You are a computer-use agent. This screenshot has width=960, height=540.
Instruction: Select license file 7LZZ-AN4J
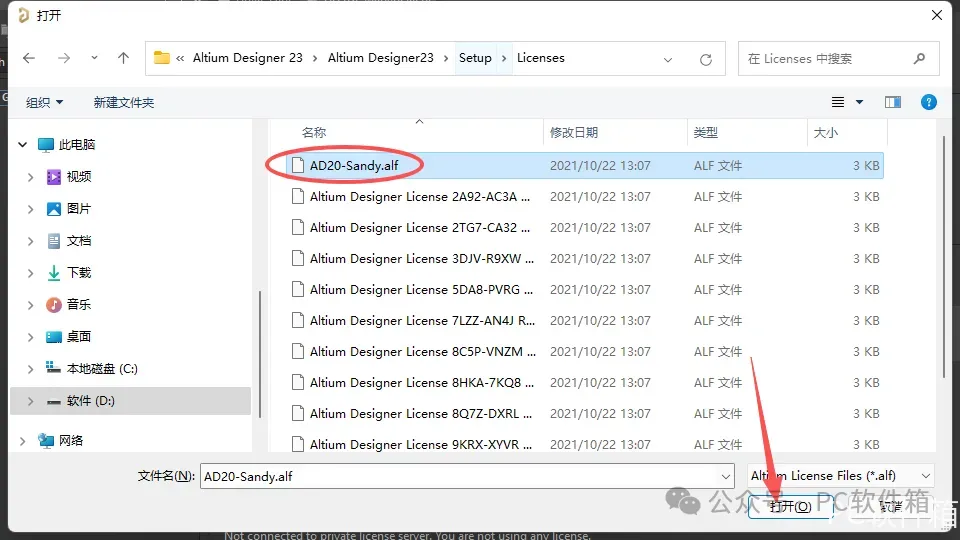click(585, 321)
